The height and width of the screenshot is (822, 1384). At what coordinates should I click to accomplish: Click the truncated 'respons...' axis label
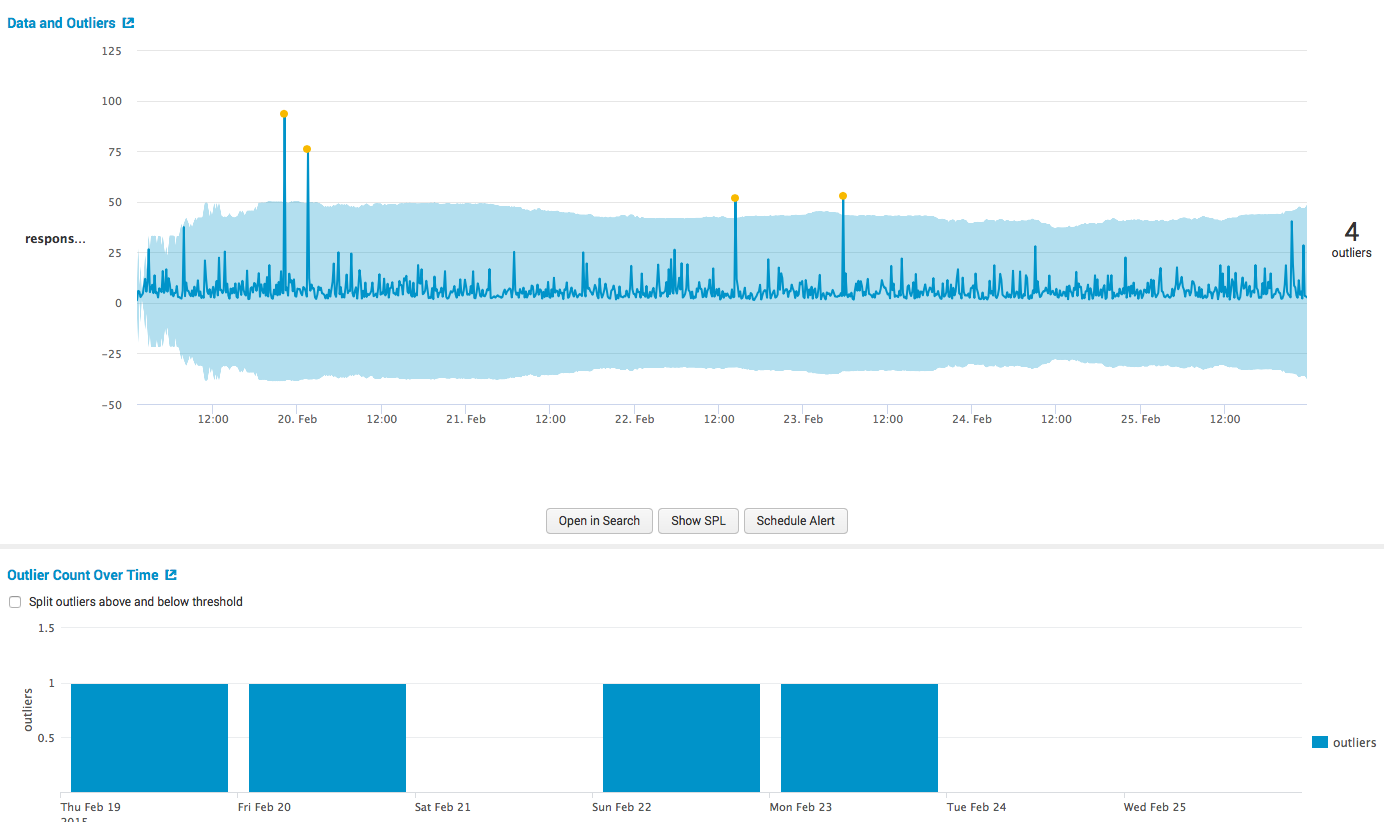click(x=55, y=239)
